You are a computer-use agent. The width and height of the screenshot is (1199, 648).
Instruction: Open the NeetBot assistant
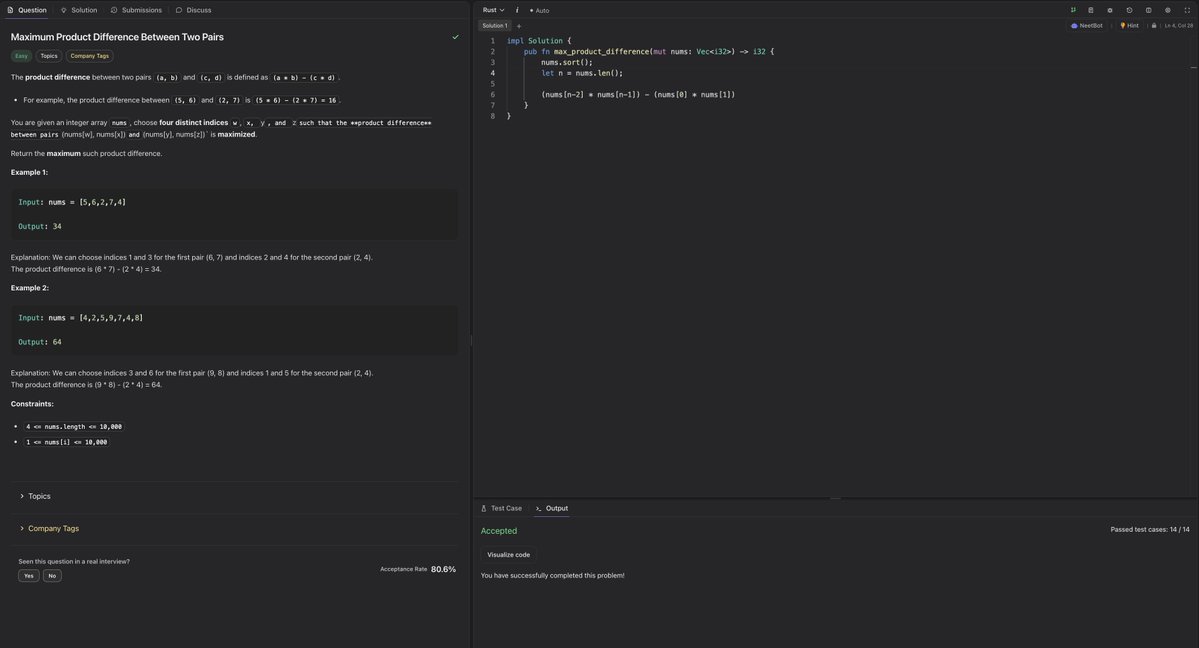point(1087,25)
